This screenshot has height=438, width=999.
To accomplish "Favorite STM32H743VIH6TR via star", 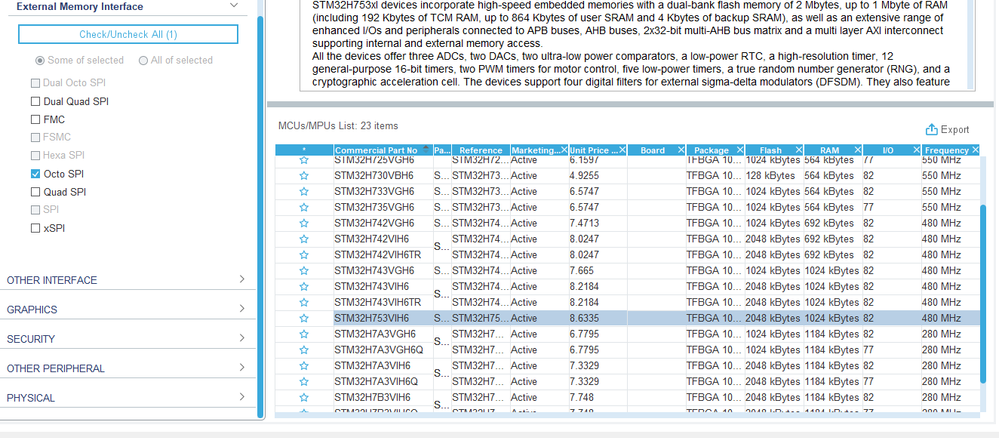I will [304, 302].
